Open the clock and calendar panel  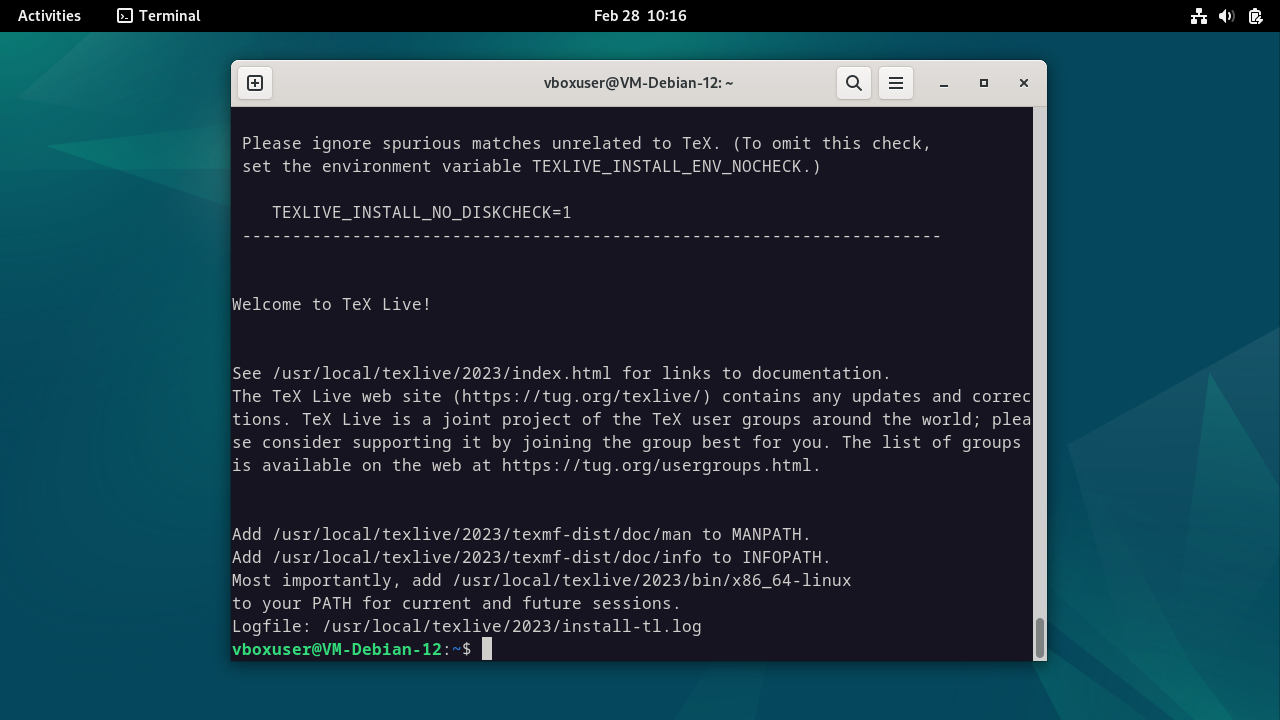point(640,16)
